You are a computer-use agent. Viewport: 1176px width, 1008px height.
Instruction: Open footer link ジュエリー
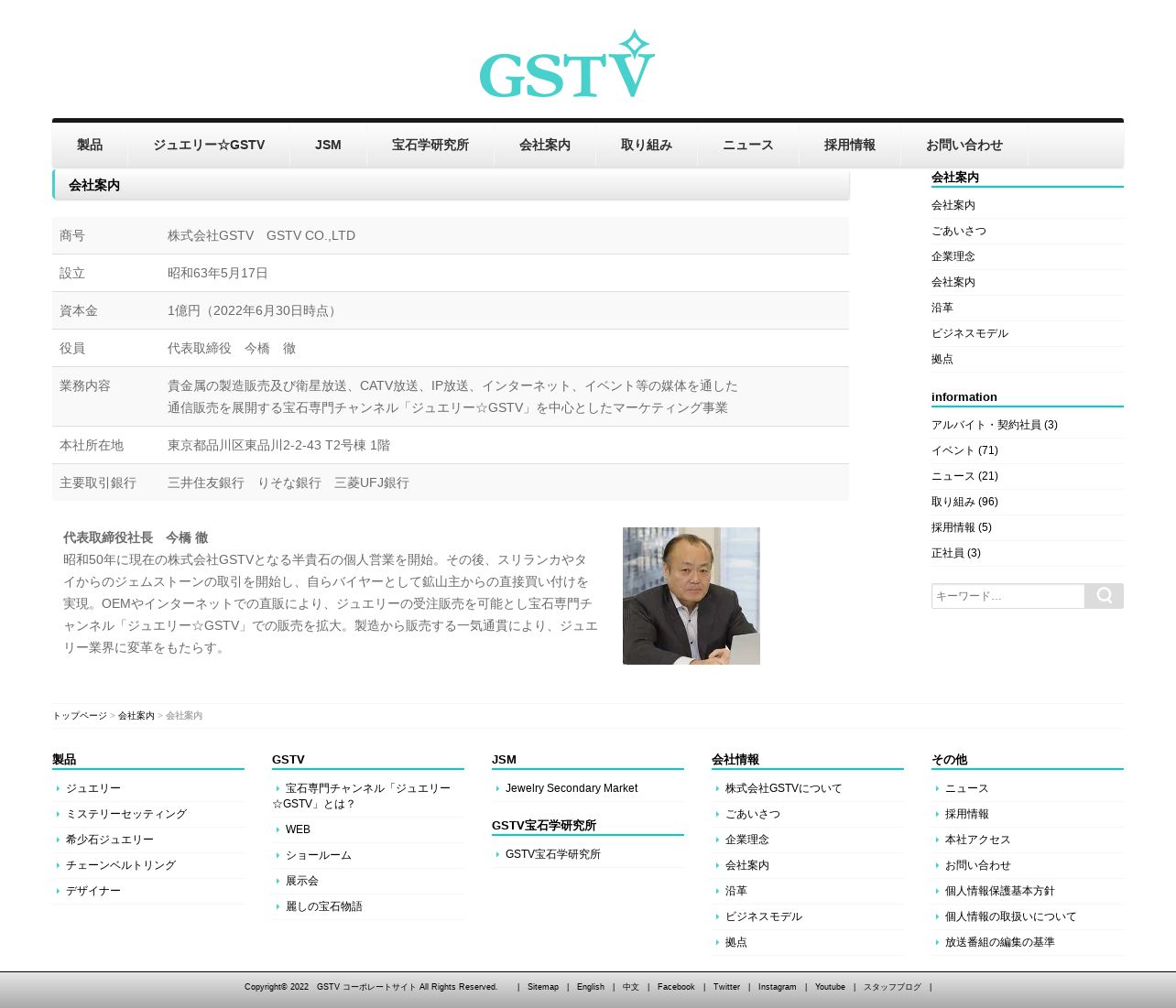(93, 788)
